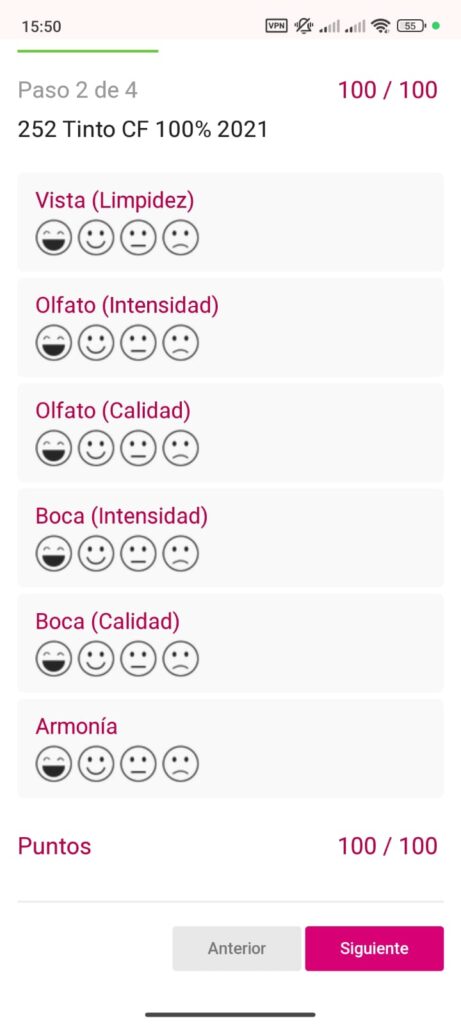Set Vista (Limpidez) to the neutral face
Image resolution: width=461 pixels, height=1024 pixels.
pos(138,238)
